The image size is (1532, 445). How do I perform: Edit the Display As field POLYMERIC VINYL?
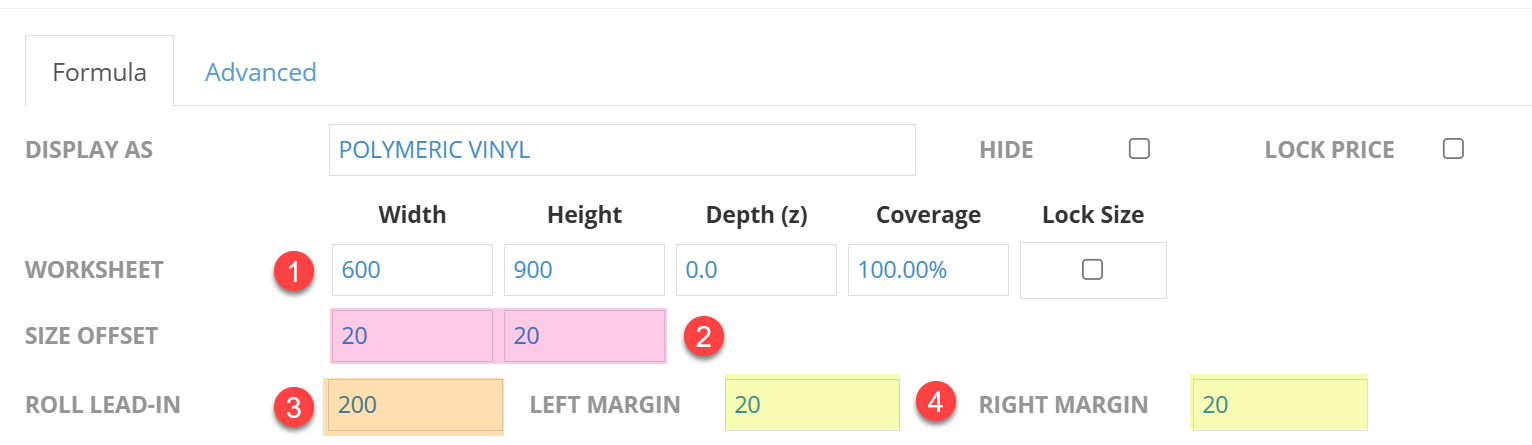pyautogui.click(x=622, y=150)
